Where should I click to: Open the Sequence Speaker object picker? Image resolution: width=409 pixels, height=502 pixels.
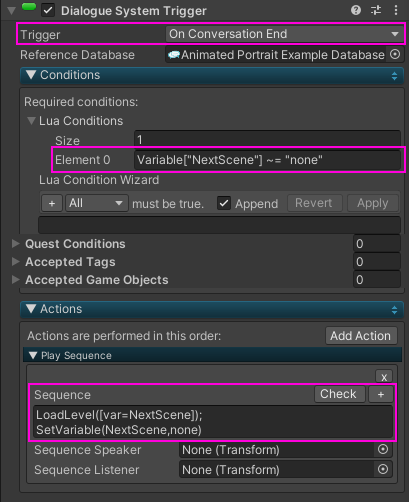(x=383, y=450)
